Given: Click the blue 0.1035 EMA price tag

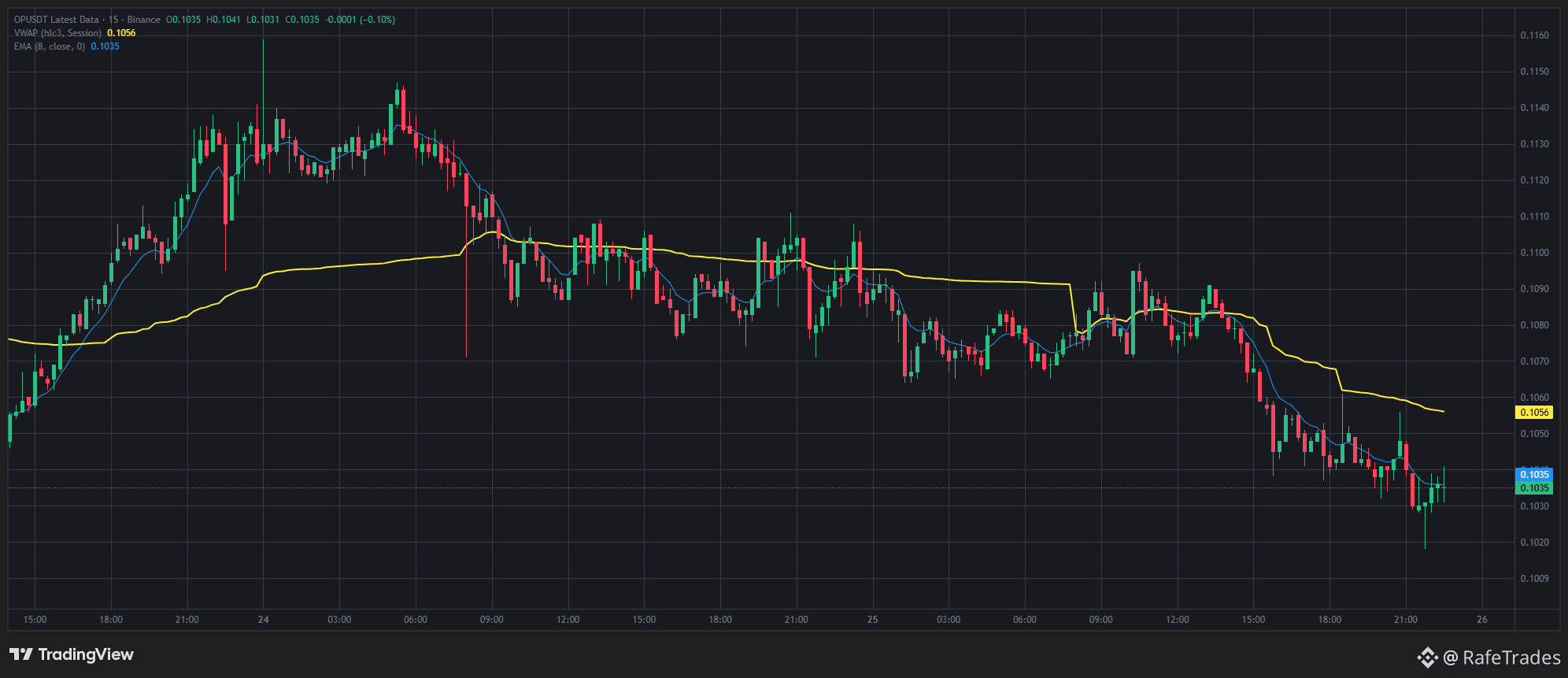Looking at the screenshot, I should point(1534,475).
